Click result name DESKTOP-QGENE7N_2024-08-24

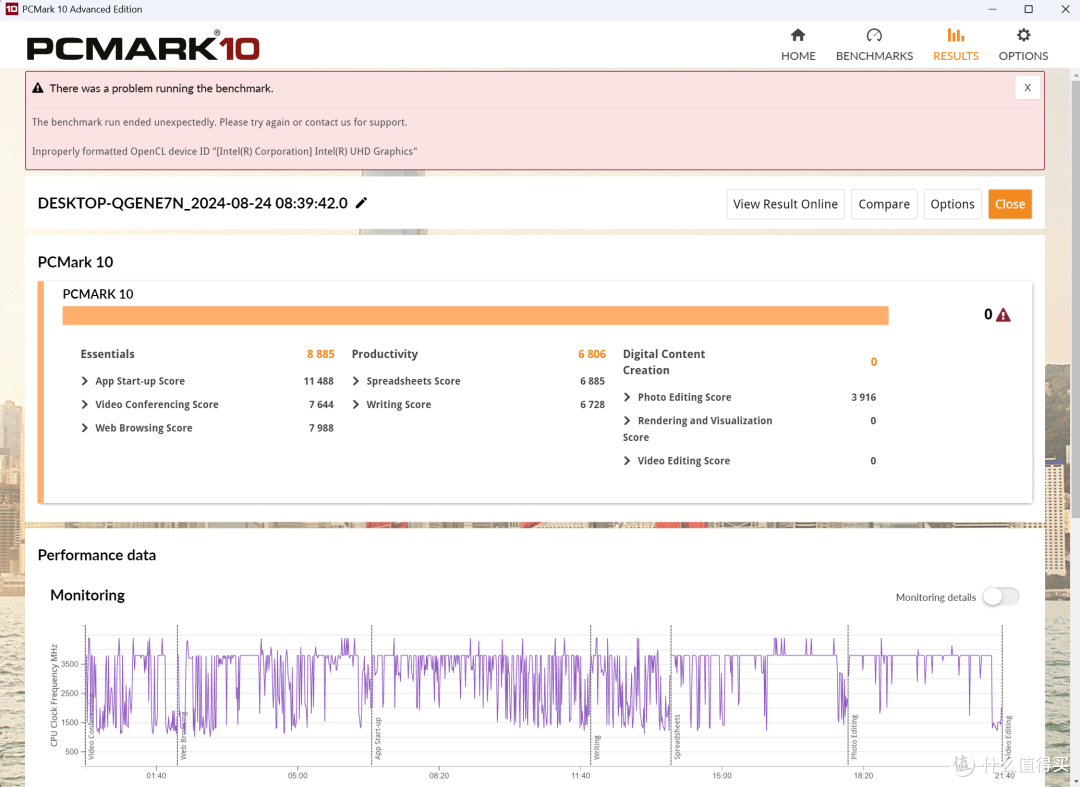pos(192,203)
